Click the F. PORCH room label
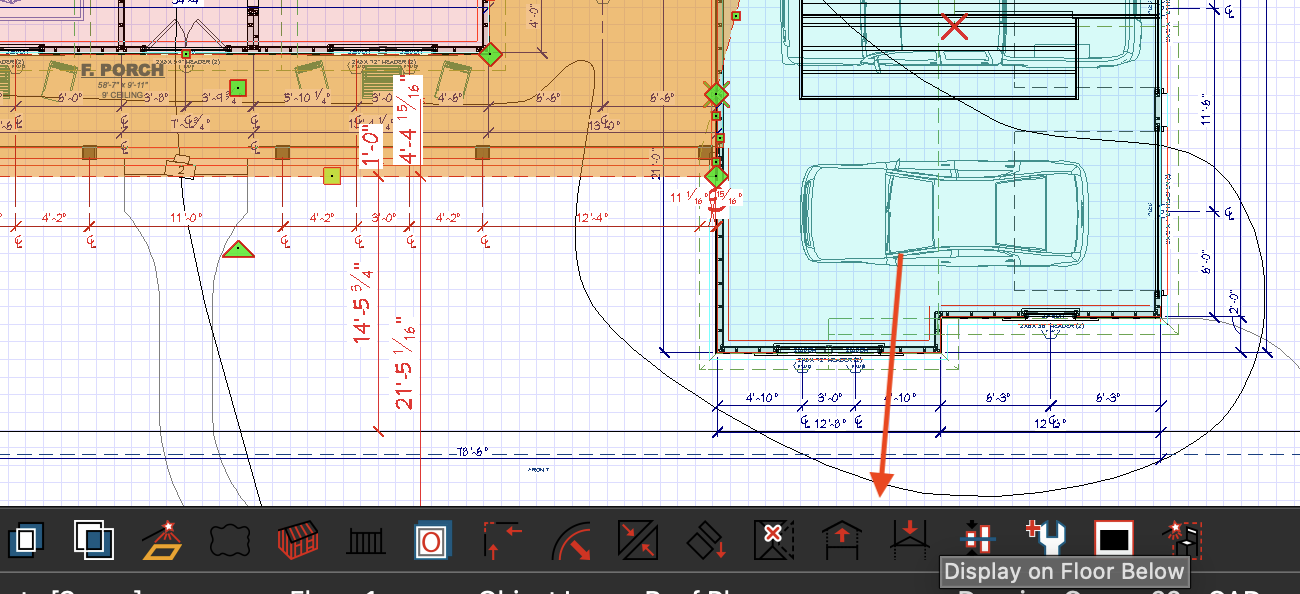Viewport: 1300px width, 594px height. (x=121, y=70)
